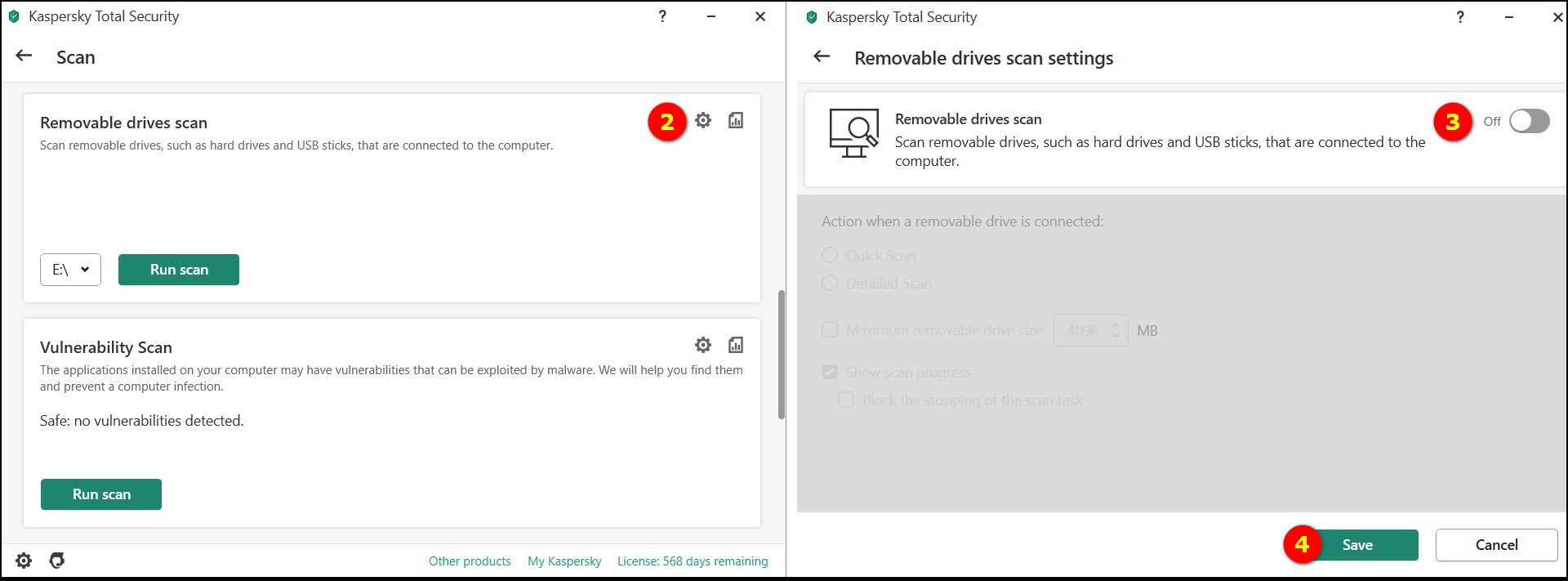Click License: 568 days remaining link
Screen dimensions: 1568x581
pyautogui.click(x=693, y=561)
